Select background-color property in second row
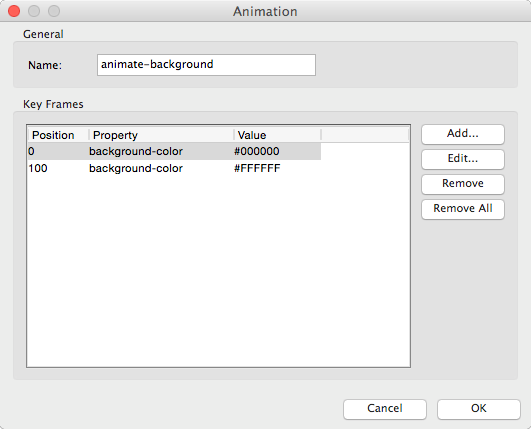The image size is (531, 429). pos(136,168)
